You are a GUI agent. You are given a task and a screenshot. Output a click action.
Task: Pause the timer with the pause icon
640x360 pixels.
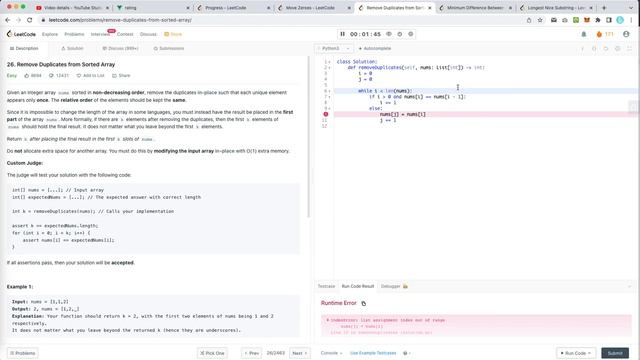(342, 34)
